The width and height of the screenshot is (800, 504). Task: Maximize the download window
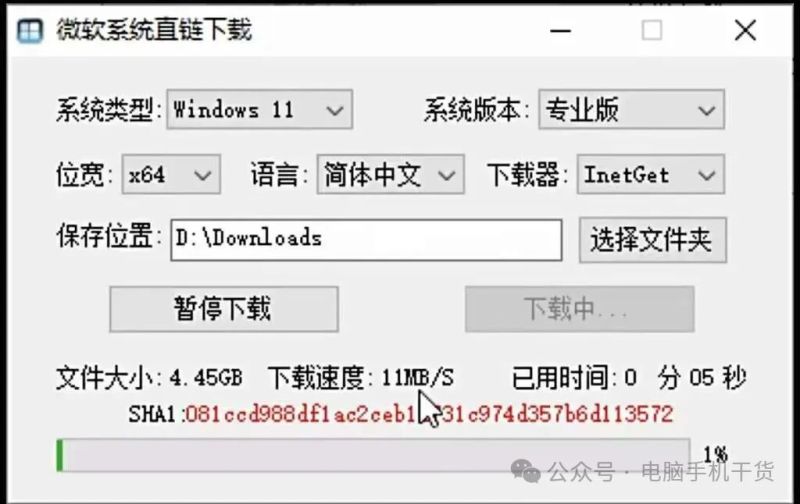[652, 31]
